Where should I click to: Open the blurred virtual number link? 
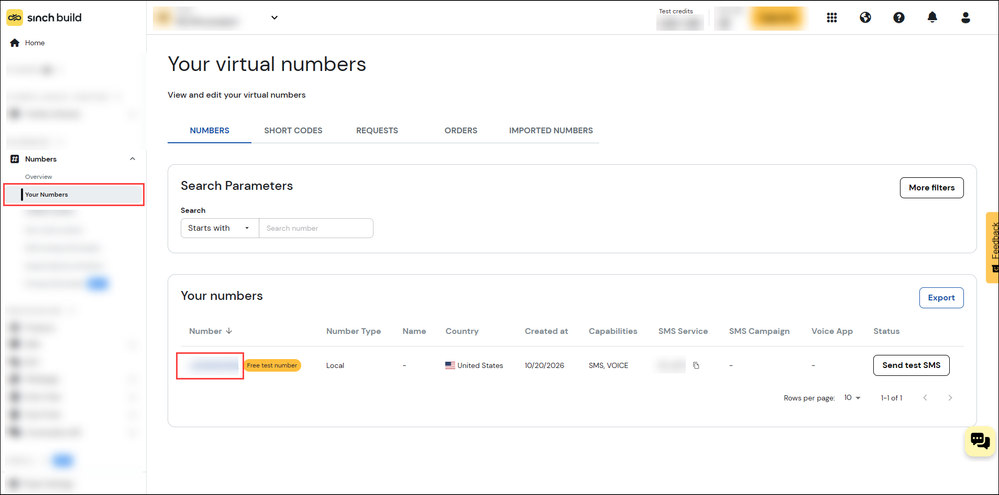pos(213,365)
